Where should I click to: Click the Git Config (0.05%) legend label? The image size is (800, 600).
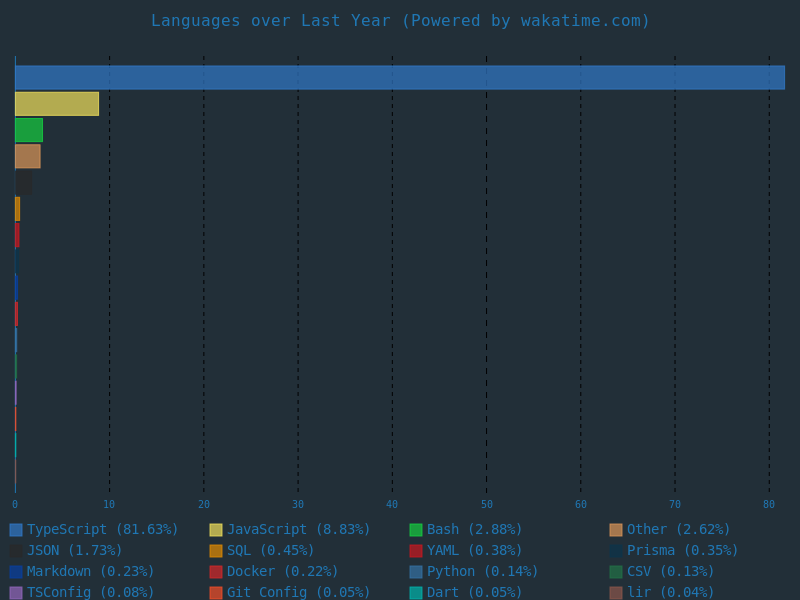click(298, 593)
